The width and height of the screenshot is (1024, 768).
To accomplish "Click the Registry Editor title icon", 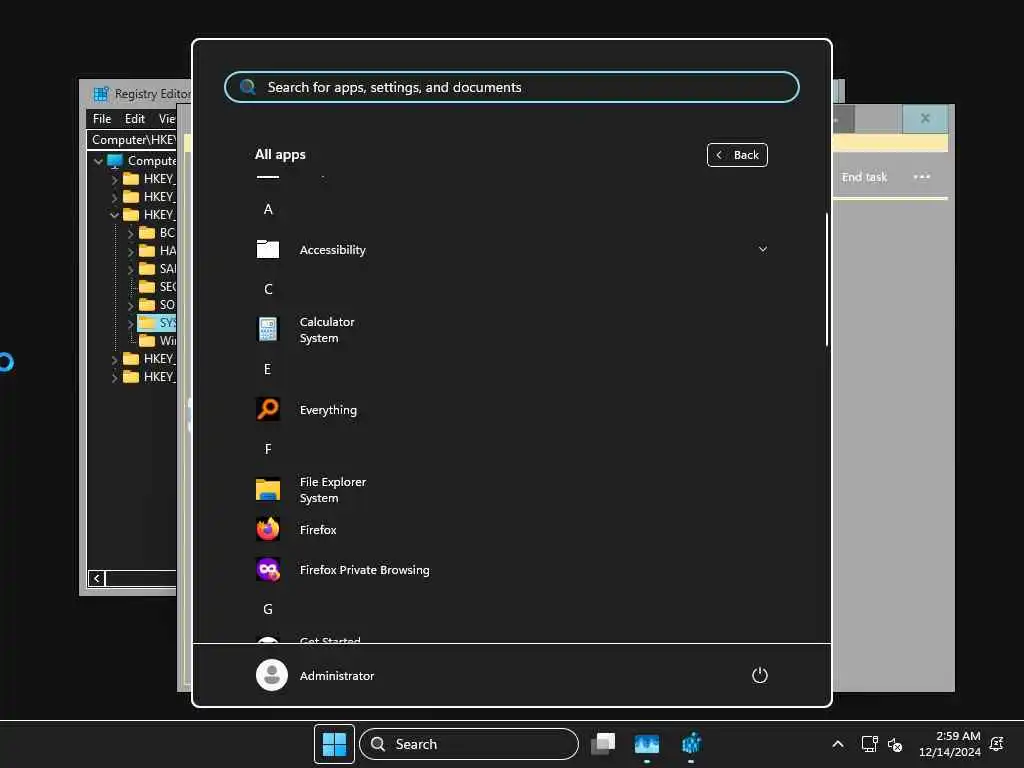I will (x=101, y=94).
